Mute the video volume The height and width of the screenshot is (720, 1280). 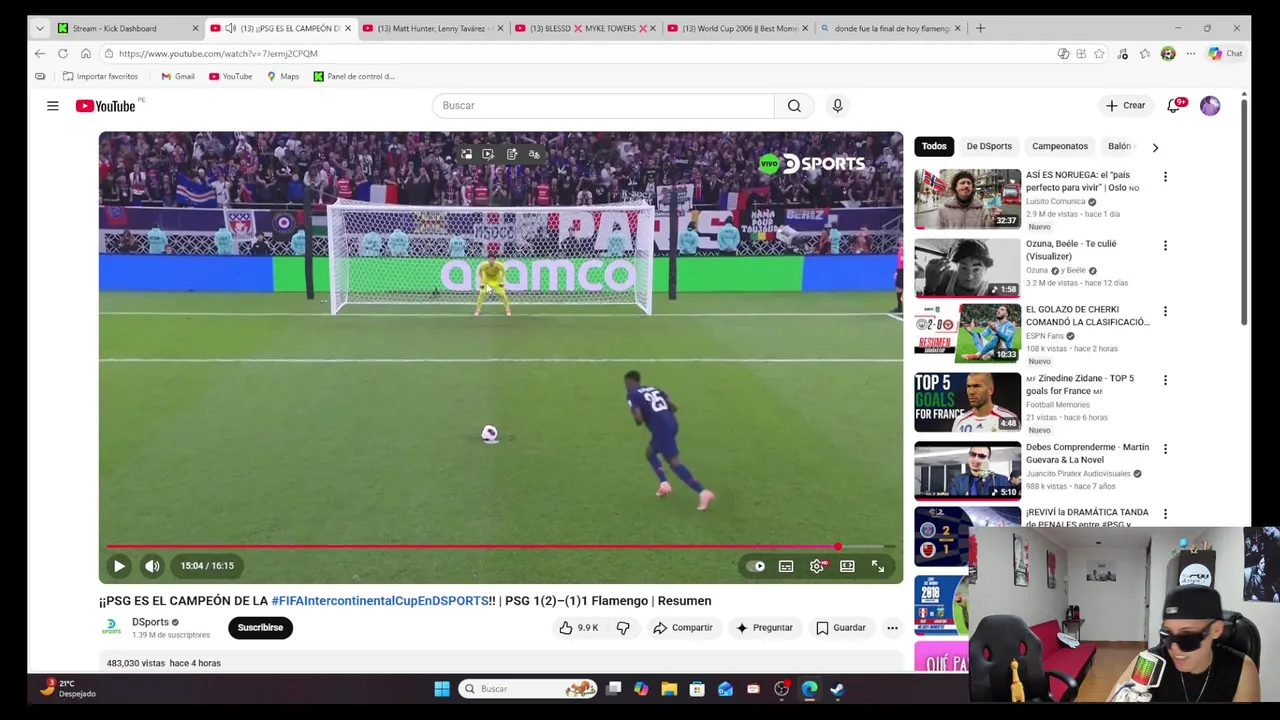coord(152,566)
